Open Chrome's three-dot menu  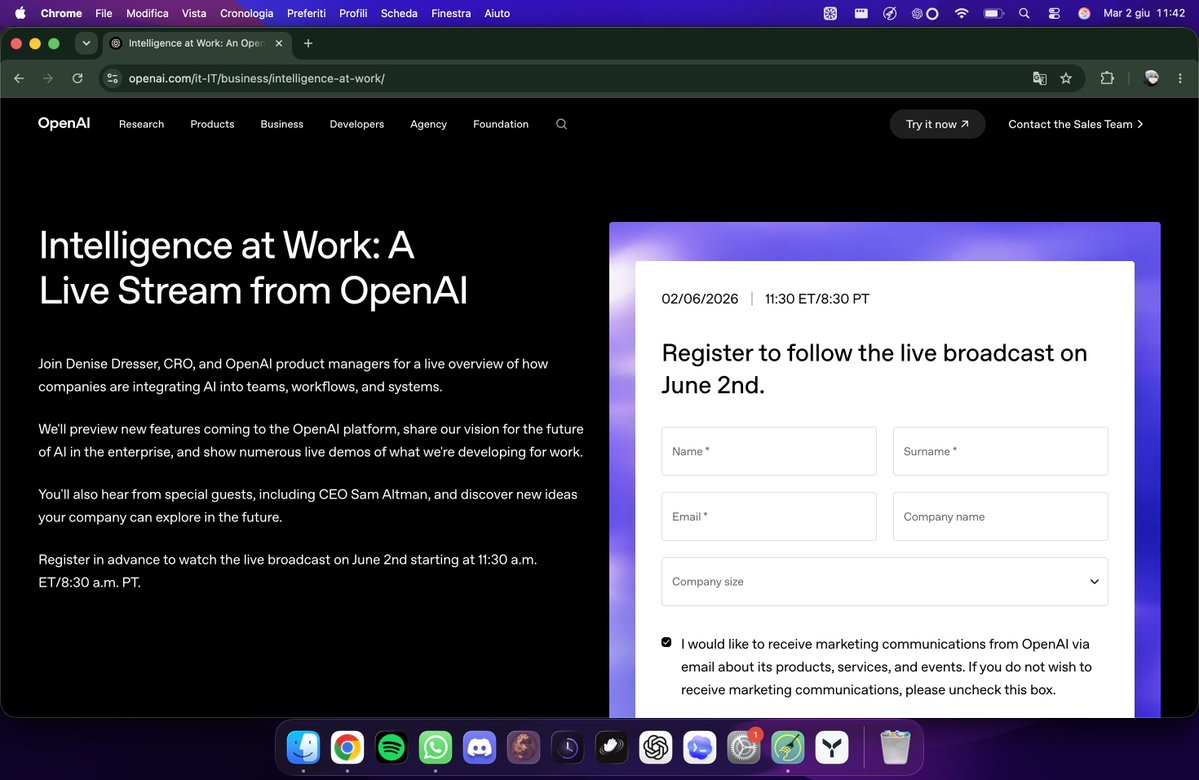click(1180, 78)
